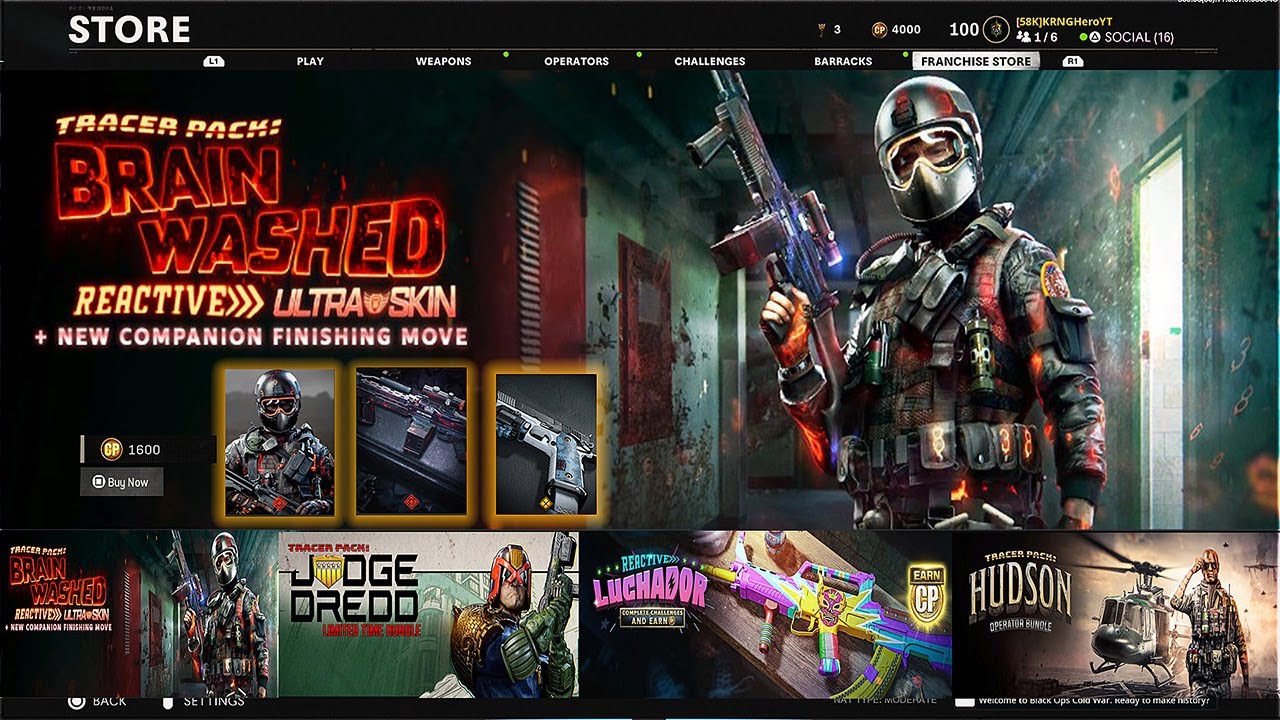The width and height of the screenshot is (1280, 720).
Task: Click the player level number 100
Action: click(x=964, y=30)
